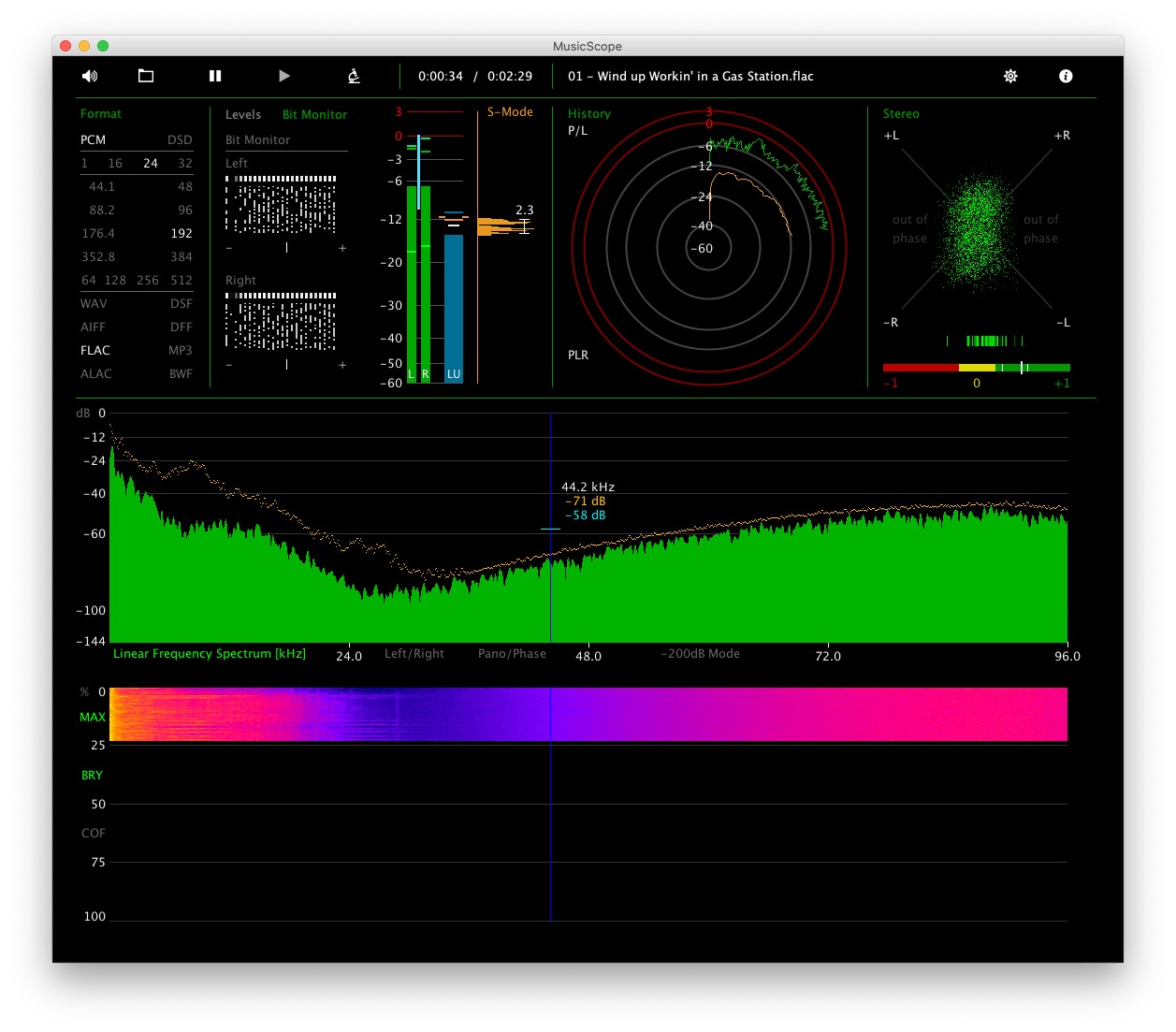1176x1032 pixels.
Task: Click the 44.1 sample rate
Action: (102, 186)
